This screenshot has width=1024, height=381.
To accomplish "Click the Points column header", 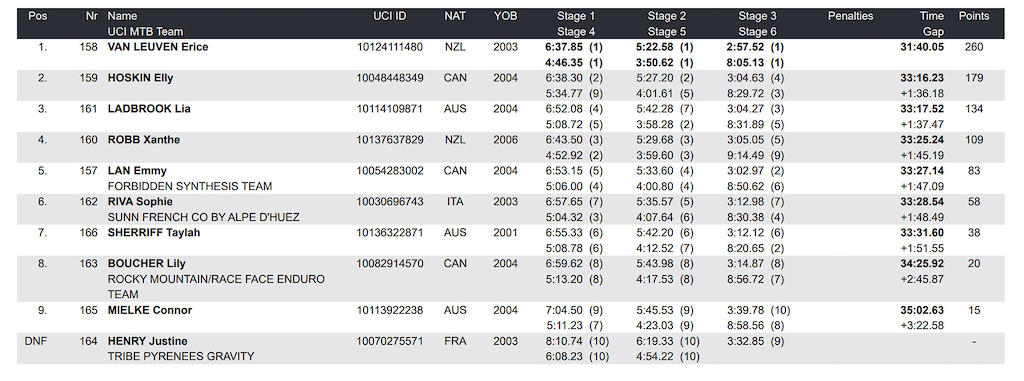I will (x=974, y=16).
